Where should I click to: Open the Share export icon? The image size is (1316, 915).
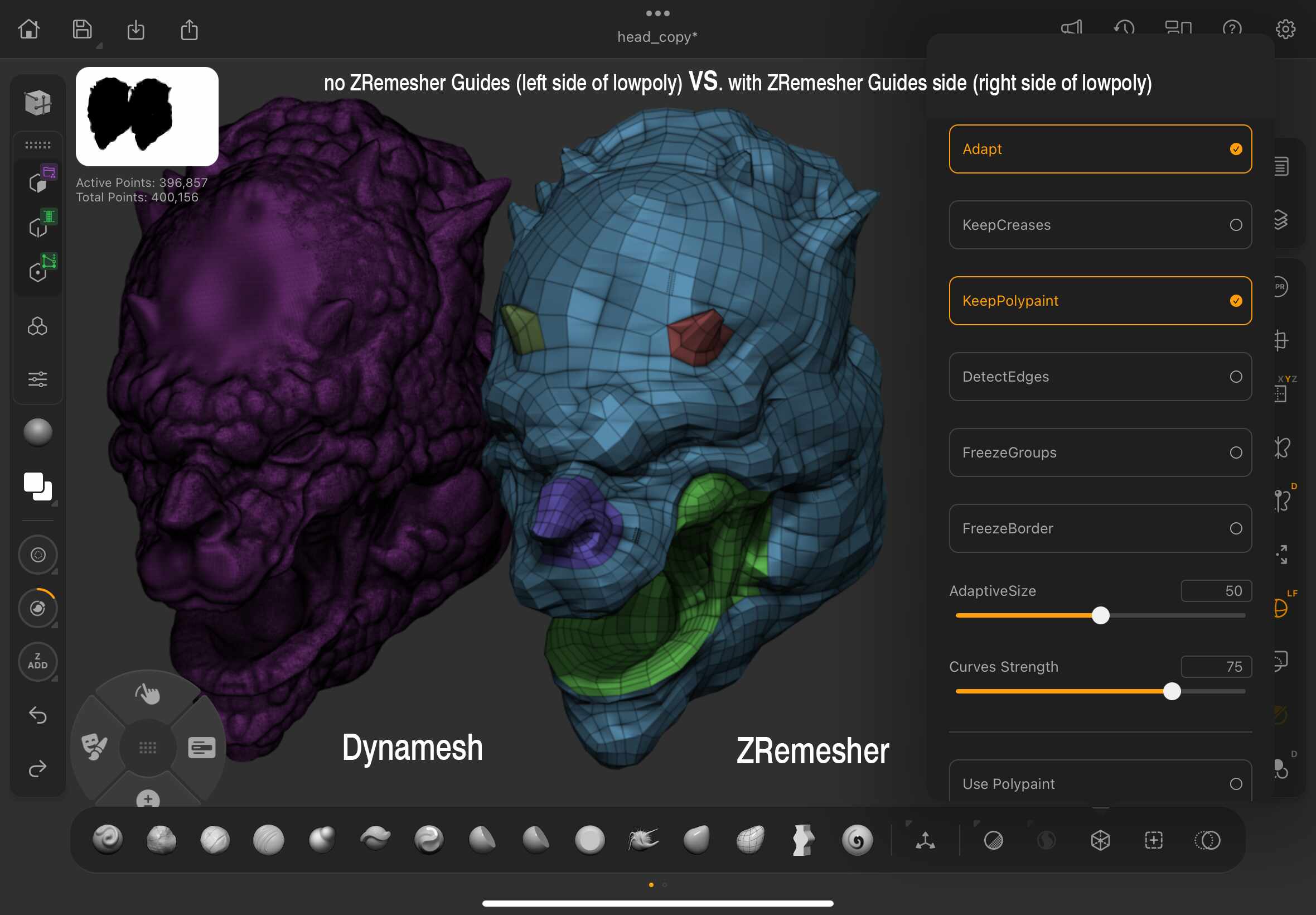[x=189, y=30]
